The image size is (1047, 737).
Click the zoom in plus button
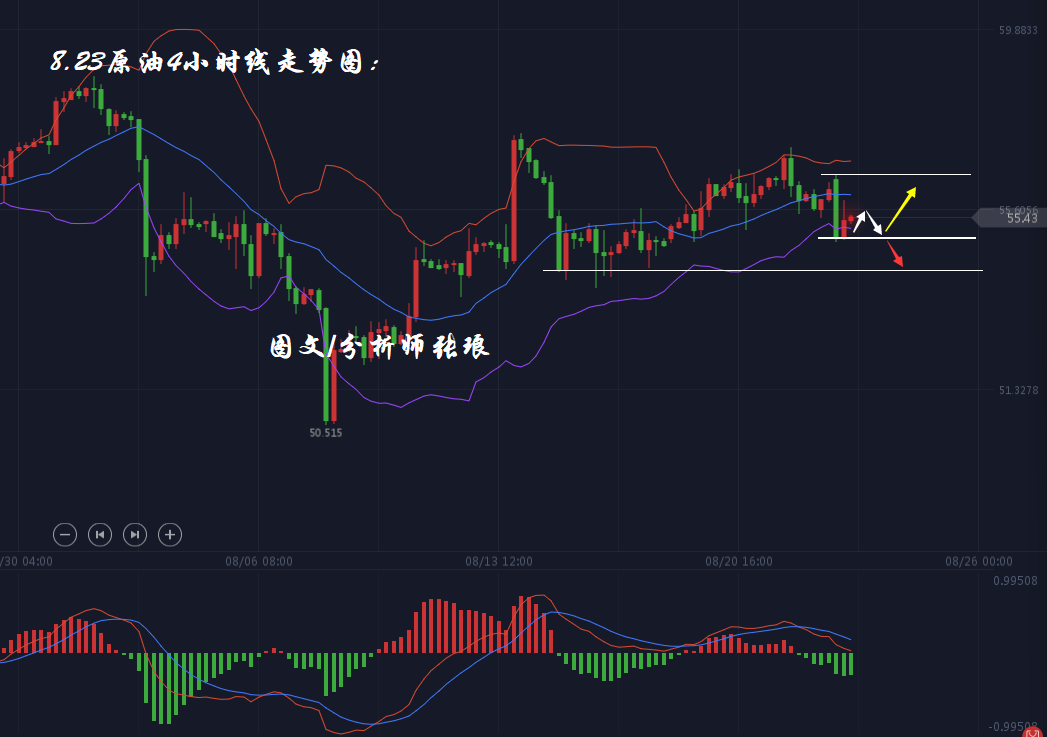pyautogui.click(x=170, y=535)
